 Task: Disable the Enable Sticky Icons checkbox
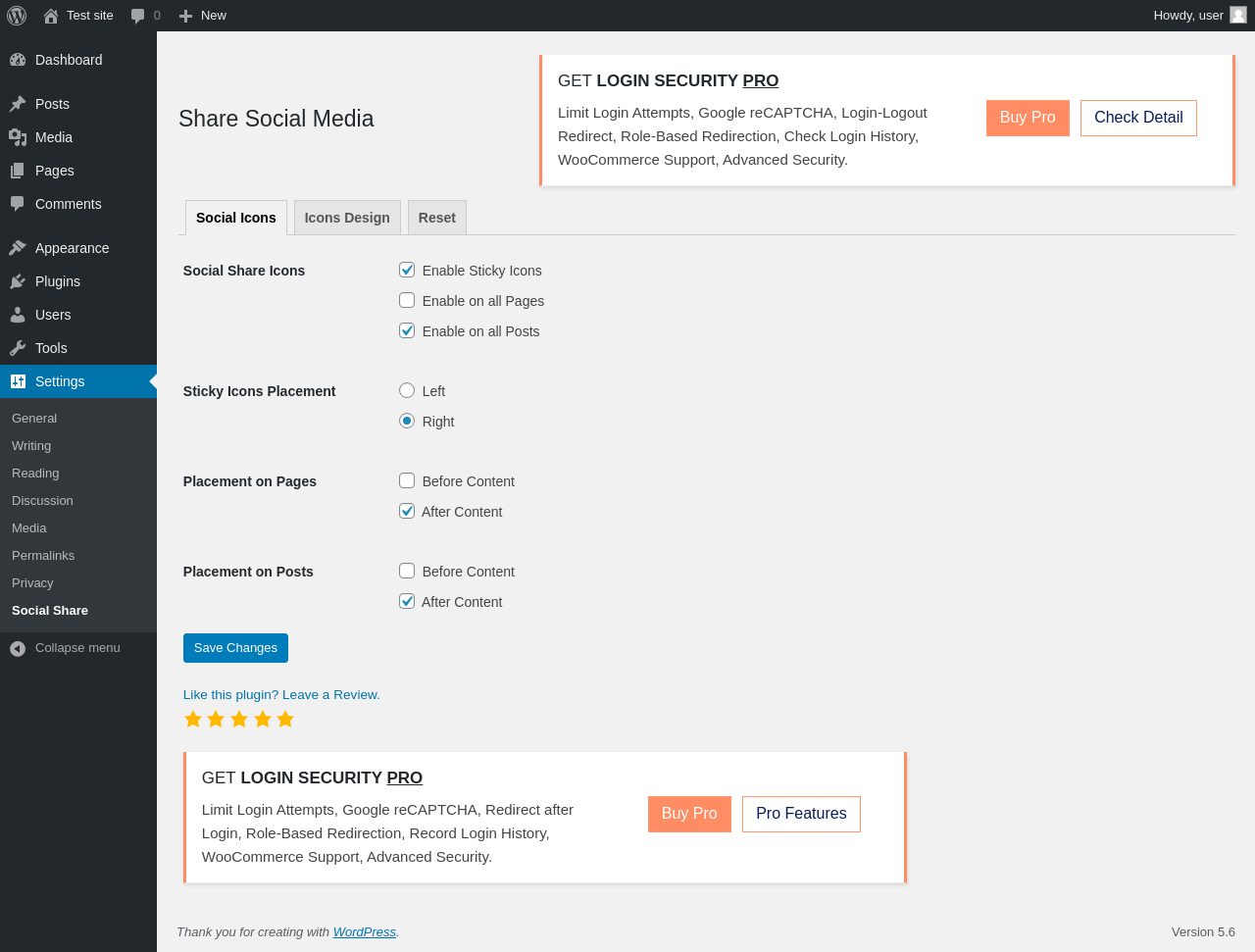click(x=407, y=270)
